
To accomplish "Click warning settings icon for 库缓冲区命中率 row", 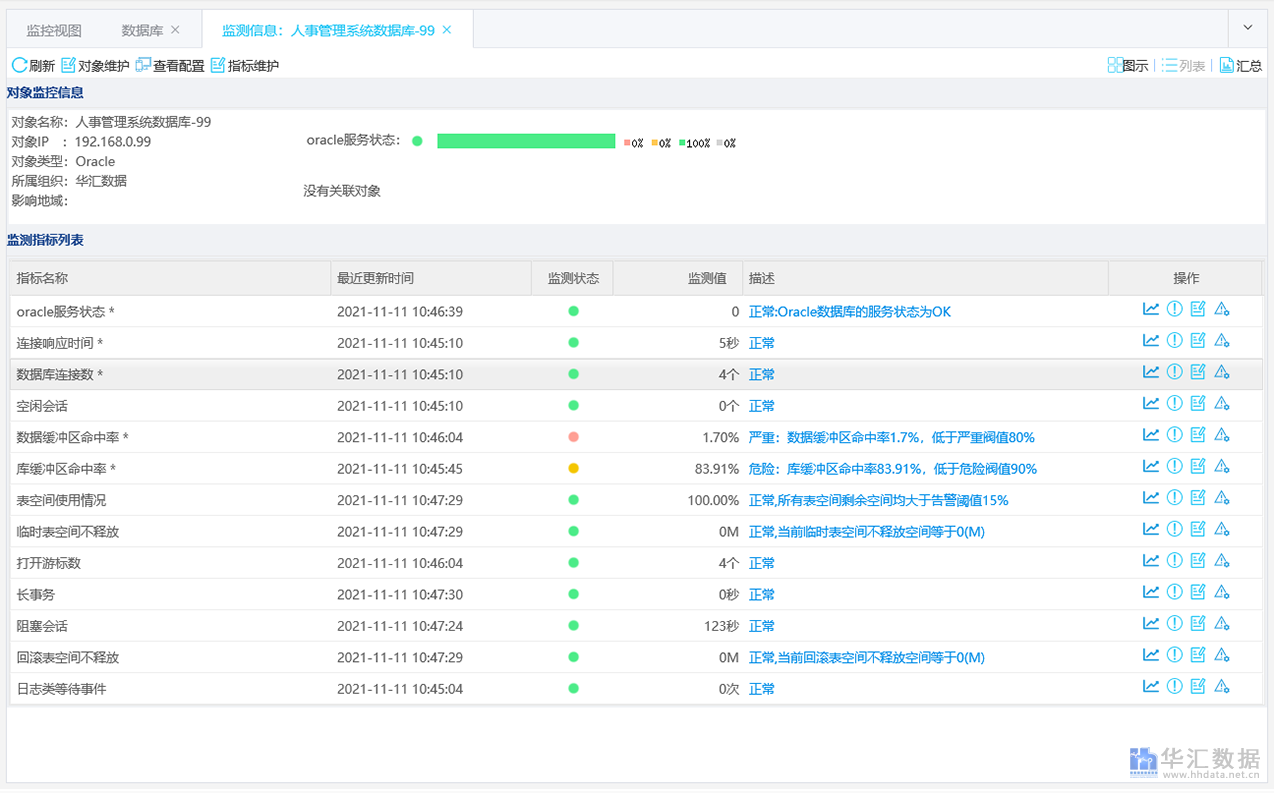I will (x=1221, y=467).
